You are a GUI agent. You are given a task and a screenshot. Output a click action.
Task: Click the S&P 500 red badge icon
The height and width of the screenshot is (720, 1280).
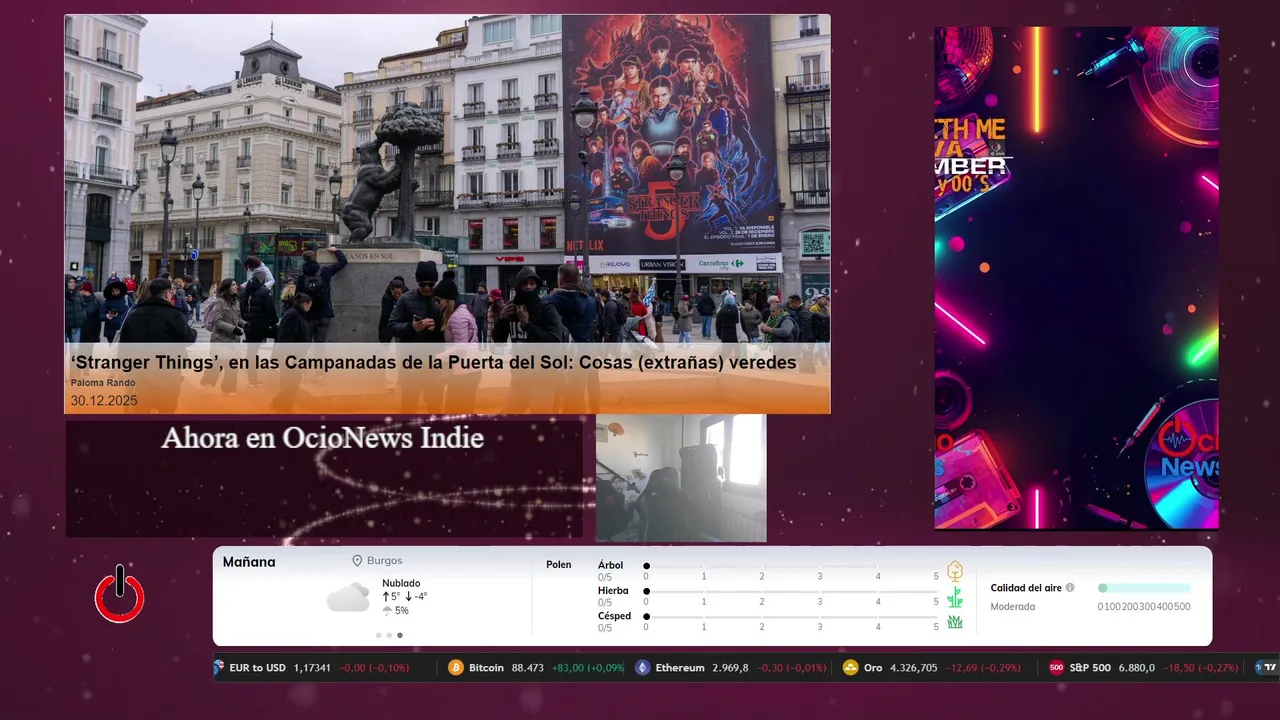coord(1056,667)
